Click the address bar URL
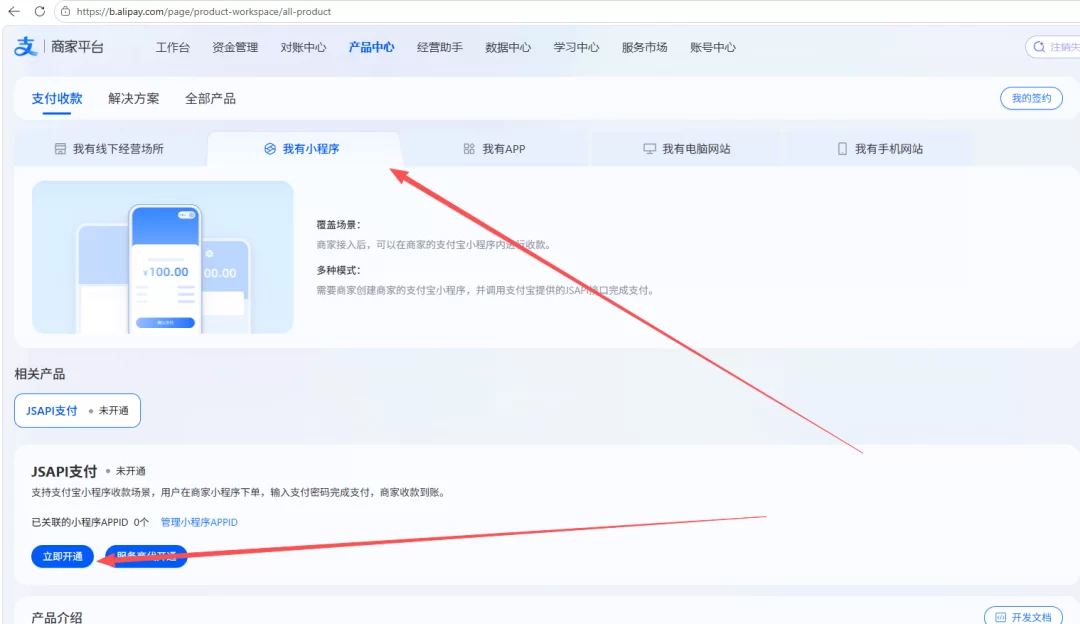 [x=204, y=12]
